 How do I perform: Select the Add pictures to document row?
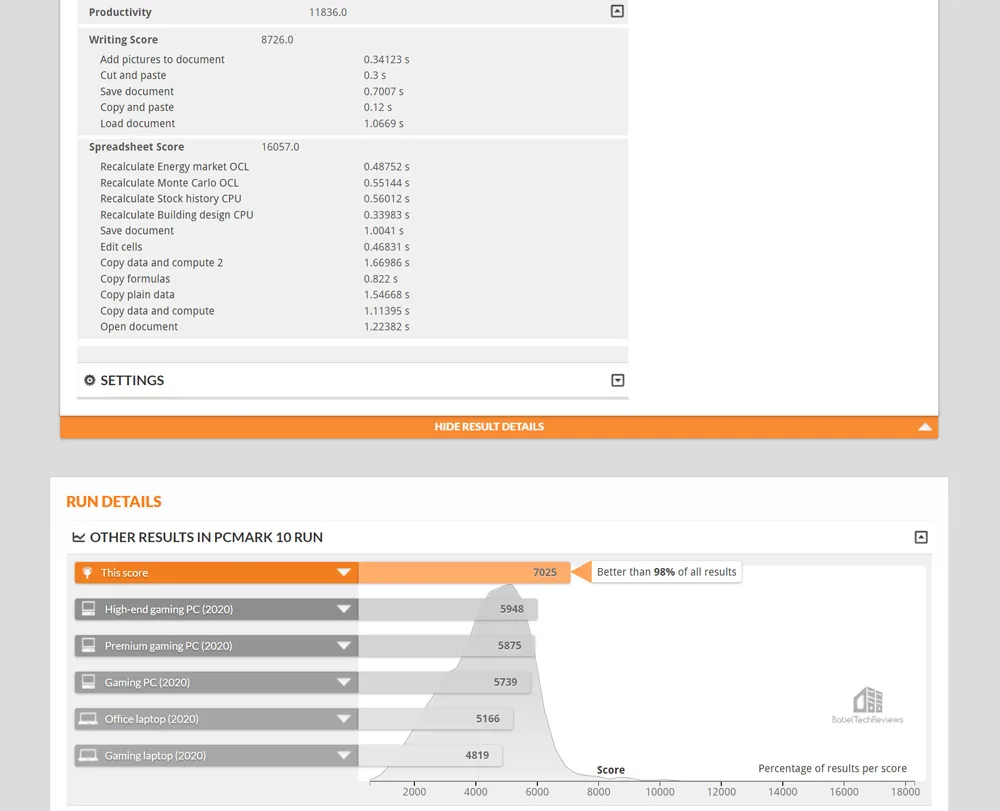click(x=353, y=59)
